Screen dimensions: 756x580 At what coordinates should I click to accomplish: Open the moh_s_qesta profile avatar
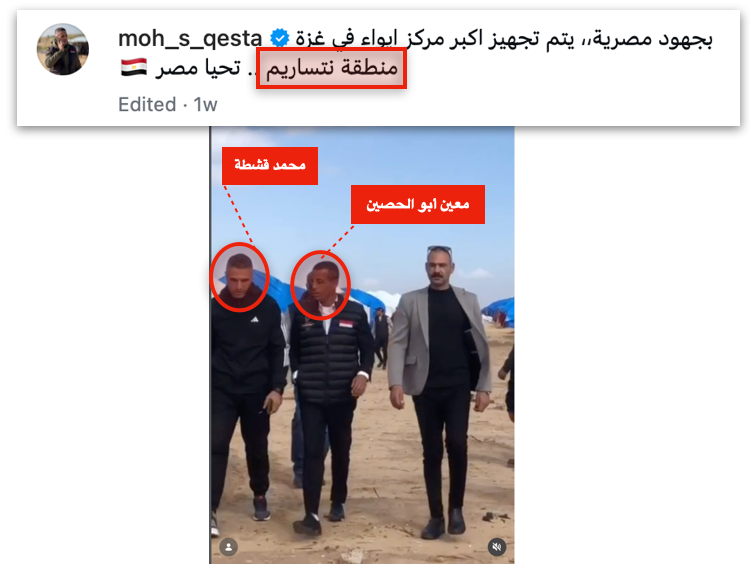click(x=63, y=49)
